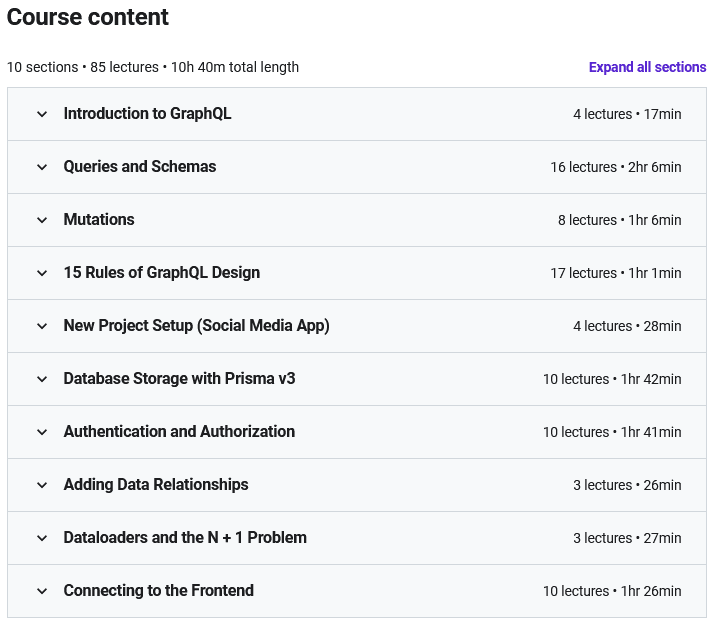Open the Queries and Schemas section
The height and width of the screenshot is (624, 712).
coord(139,167)
